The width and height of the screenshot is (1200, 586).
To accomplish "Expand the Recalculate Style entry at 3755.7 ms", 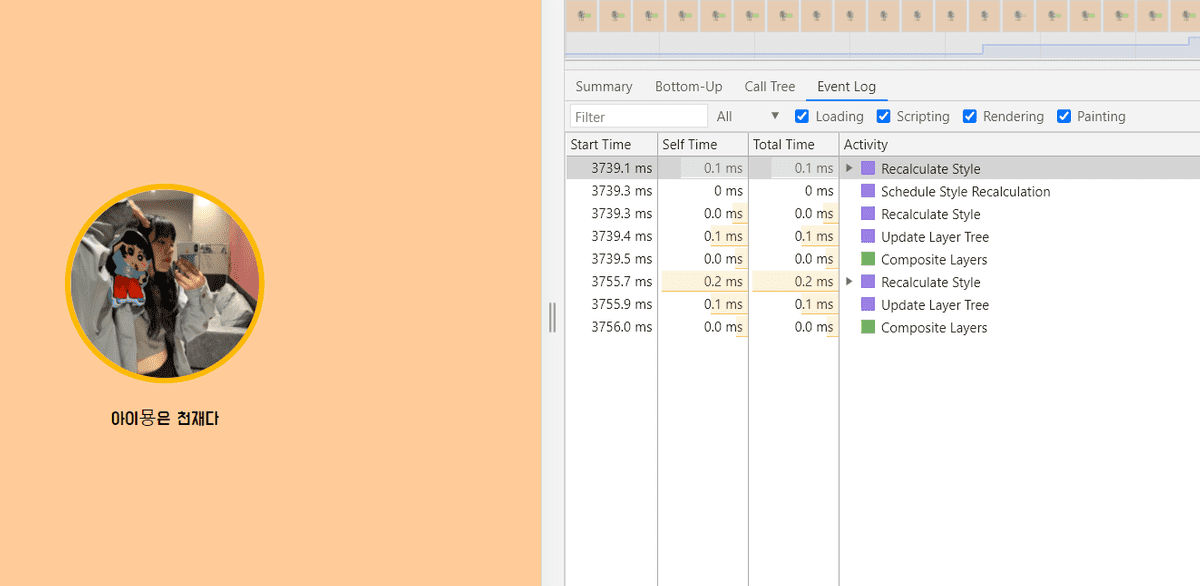I will (x=850, y=282).
